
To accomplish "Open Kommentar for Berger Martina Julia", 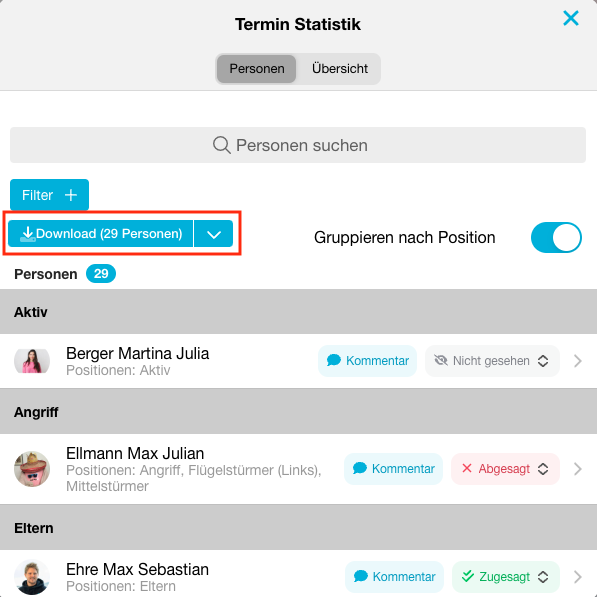I will click(x=367, y=361).
